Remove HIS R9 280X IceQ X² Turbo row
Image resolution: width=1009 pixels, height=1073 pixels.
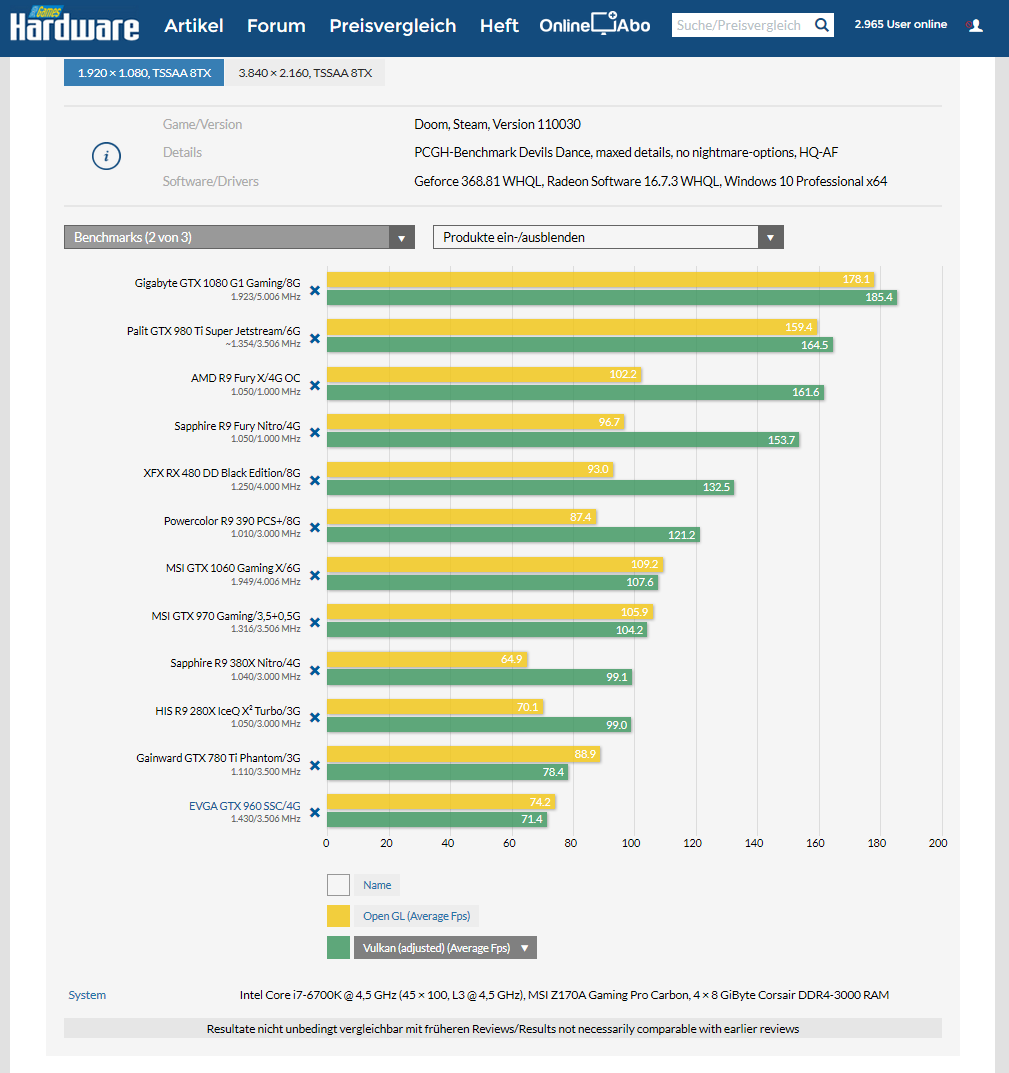[x=315, y=717]
